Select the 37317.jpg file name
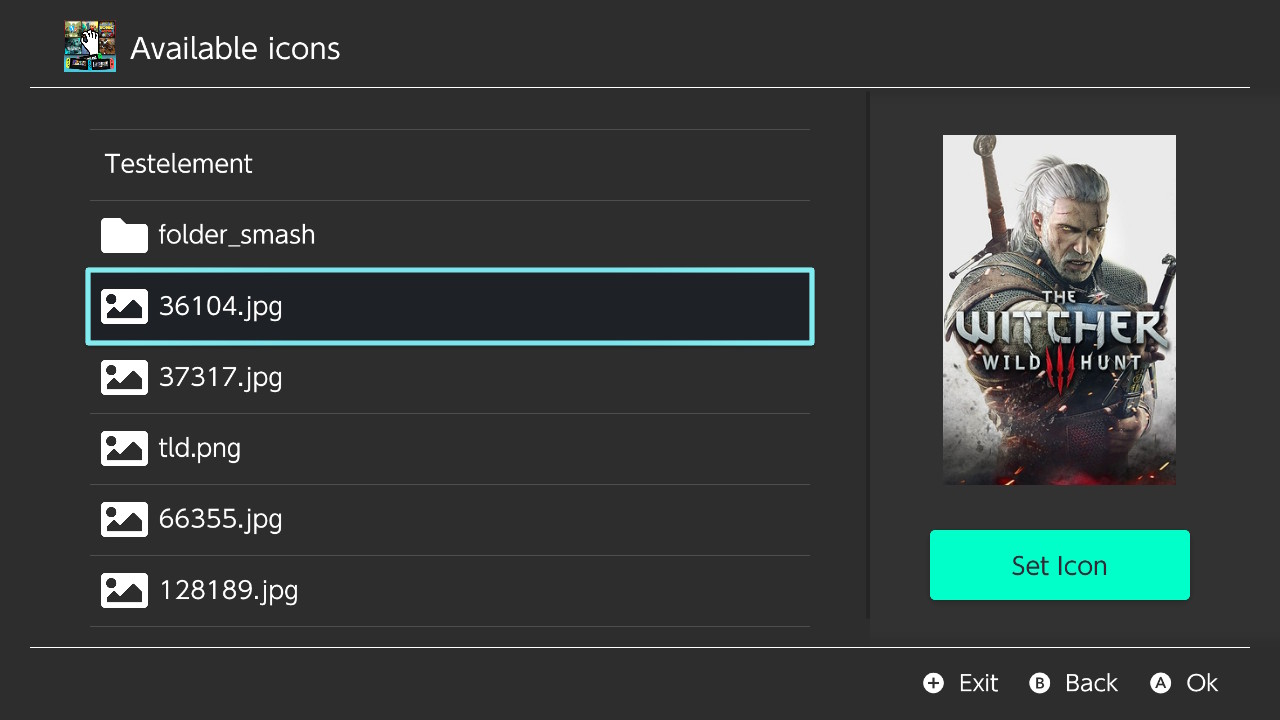The height and width of the screenshot is (720, 1280). (221, 378)
